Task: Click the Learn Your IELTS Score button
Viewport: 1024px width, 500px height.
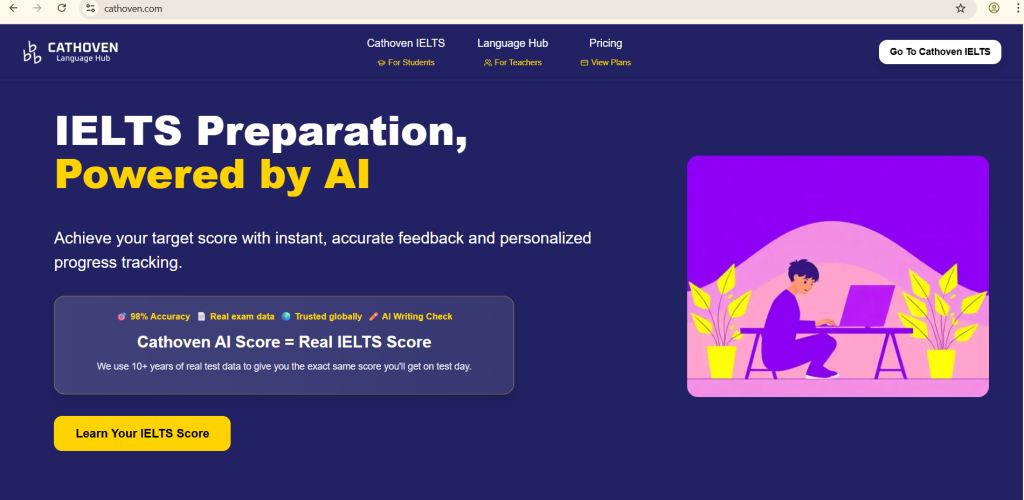Action: tap(142, 433)
